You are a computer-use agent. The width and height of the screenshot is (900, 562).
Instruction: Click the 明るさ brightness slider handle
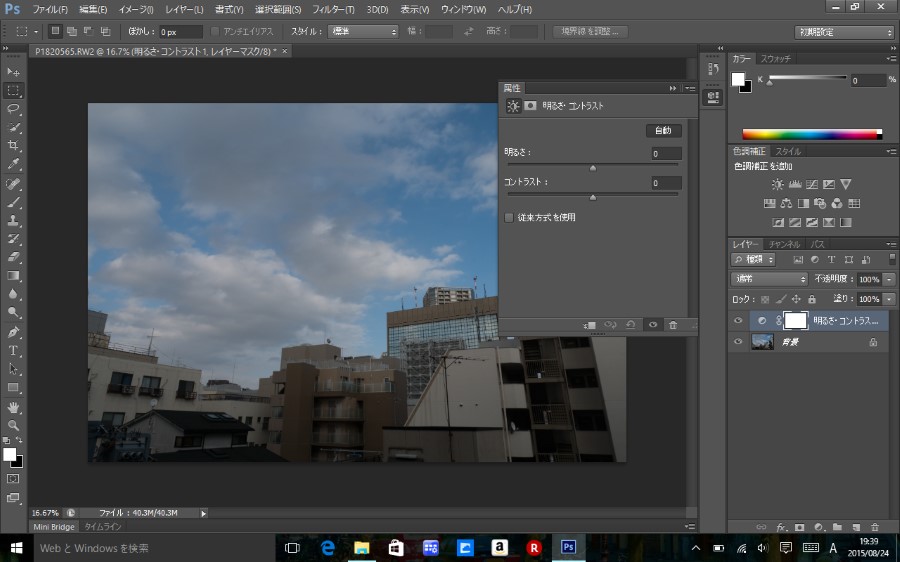[593, 168]
